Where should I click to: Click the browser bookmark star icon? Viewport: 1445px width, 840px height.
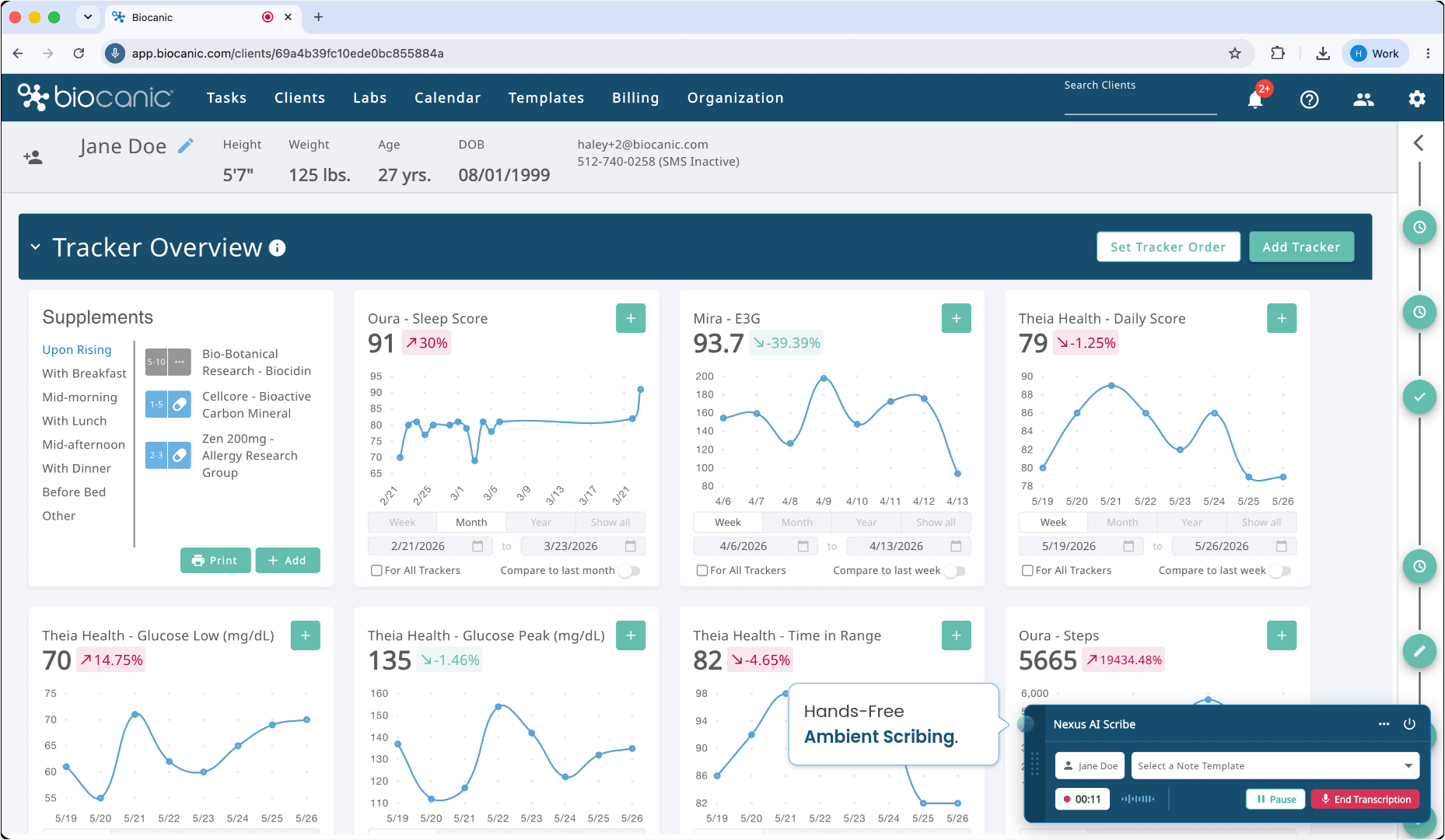pyautogui.click(x=1235, y=54)
